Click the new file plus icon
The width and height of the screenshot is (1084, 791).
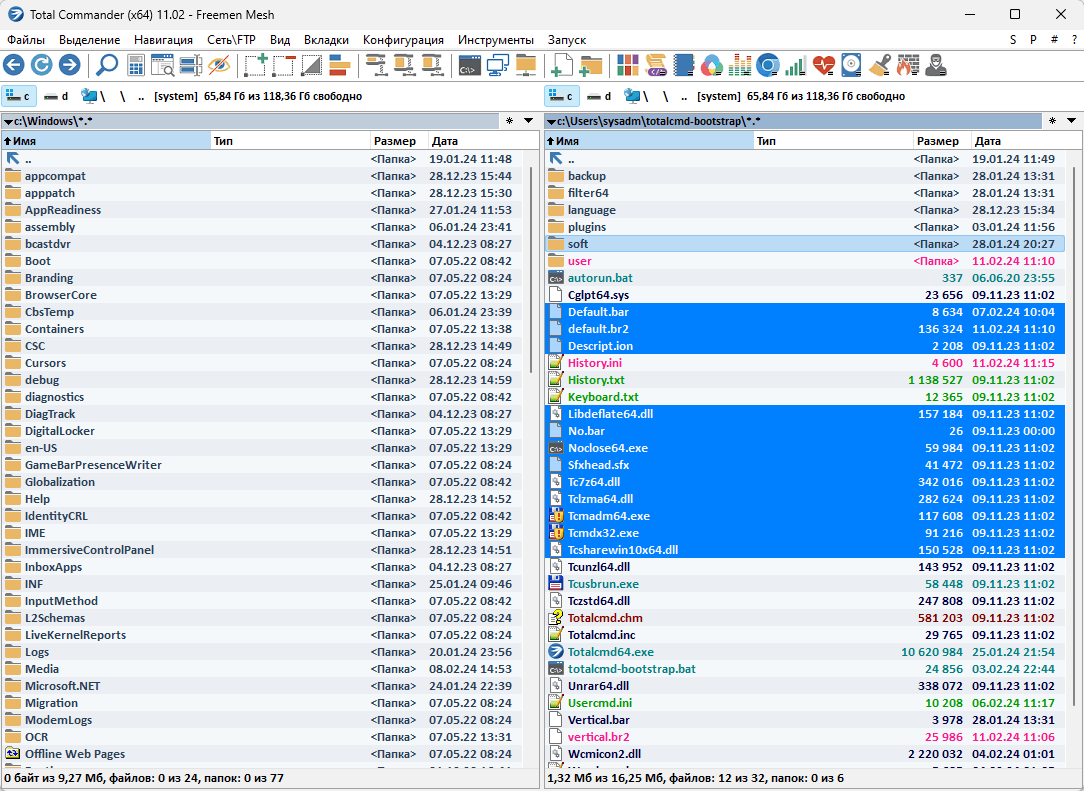tap(562, 66)
